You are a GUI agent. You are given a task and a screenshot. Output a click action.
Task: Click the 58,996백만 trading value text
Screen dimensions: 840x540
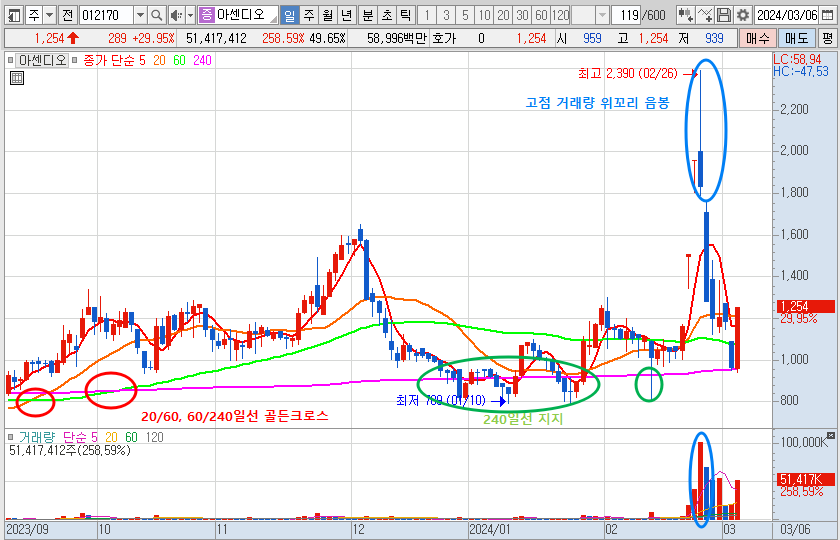pyautogui.click(x=398, y=39)
